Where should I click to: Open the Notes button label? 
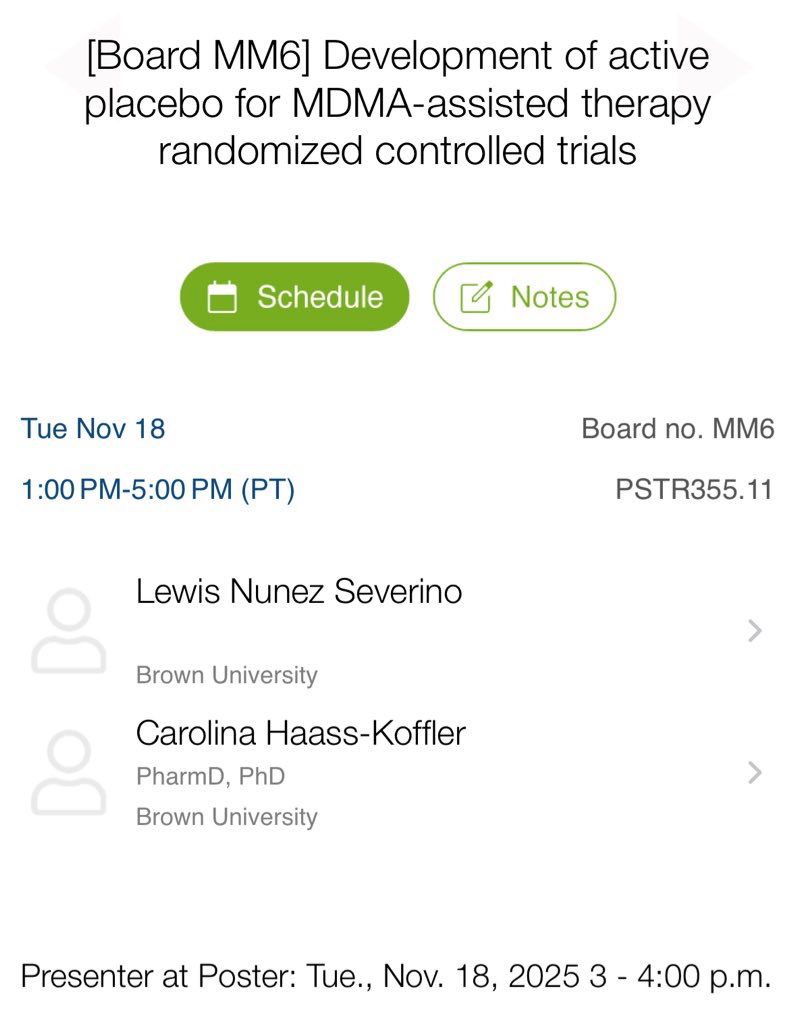(549, 297)
